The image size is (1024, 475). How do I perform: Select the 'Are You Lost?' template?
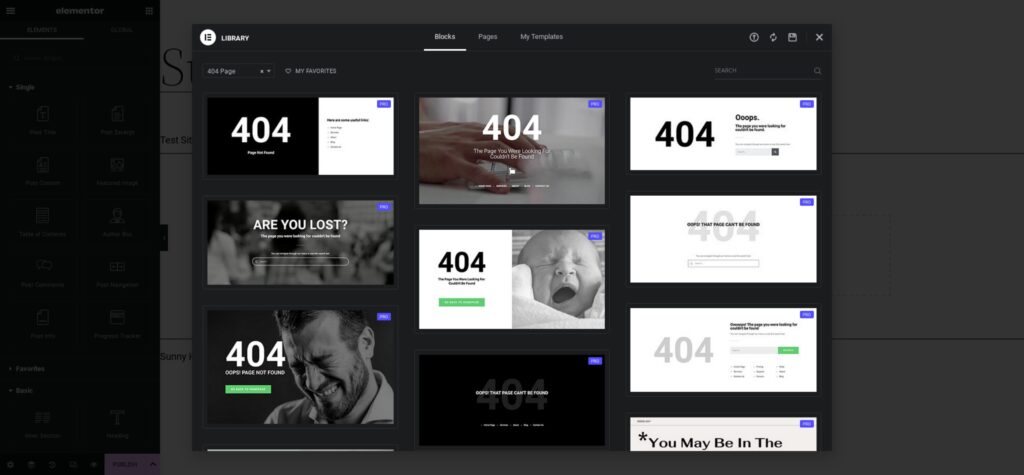(x=300, y=242)
